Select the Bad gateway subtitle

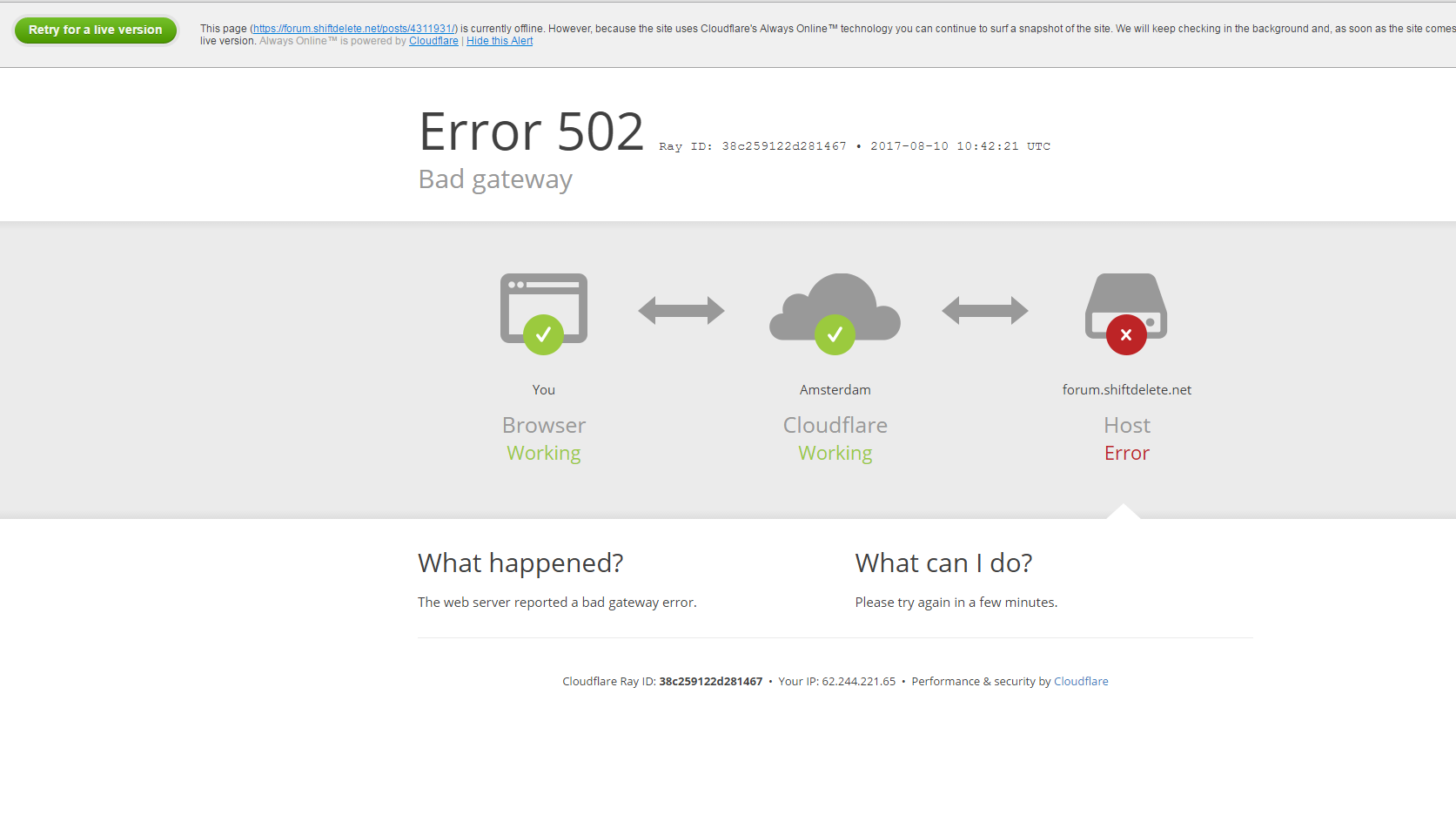(495, 179)
